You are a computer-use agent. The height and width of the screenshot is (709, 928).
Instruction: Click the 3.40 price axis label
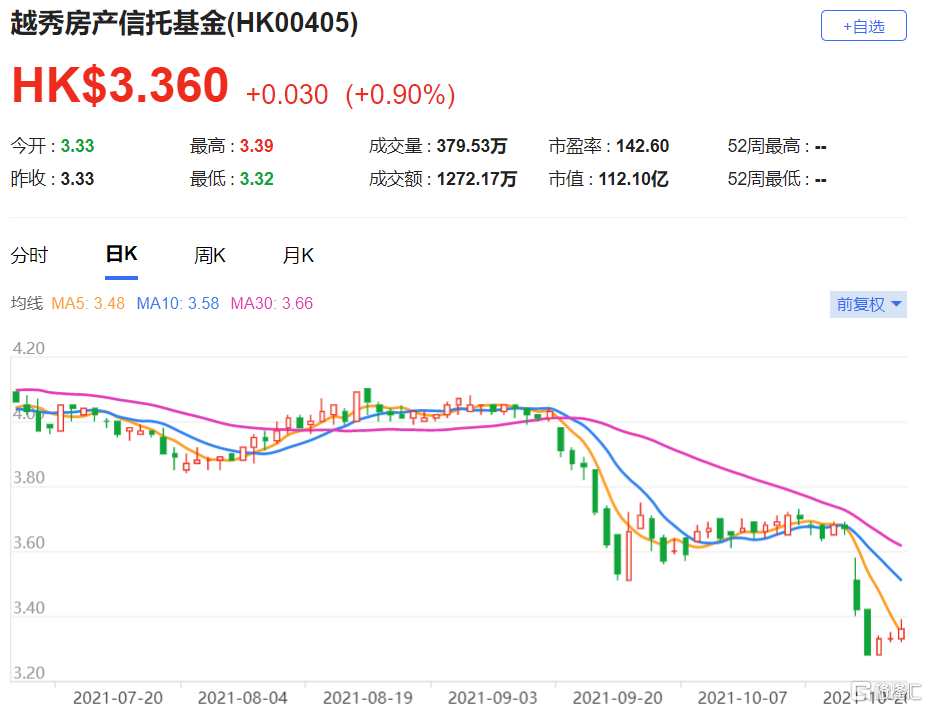coord(28,608)
